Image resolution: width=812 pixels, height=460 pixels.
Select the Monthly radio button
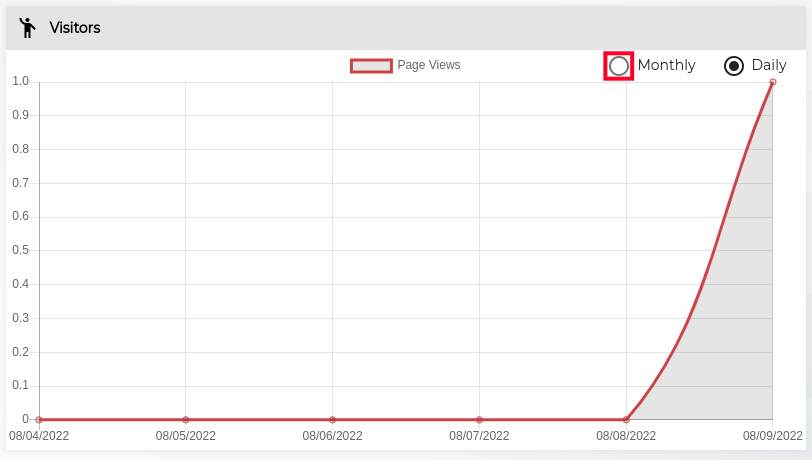619,66
